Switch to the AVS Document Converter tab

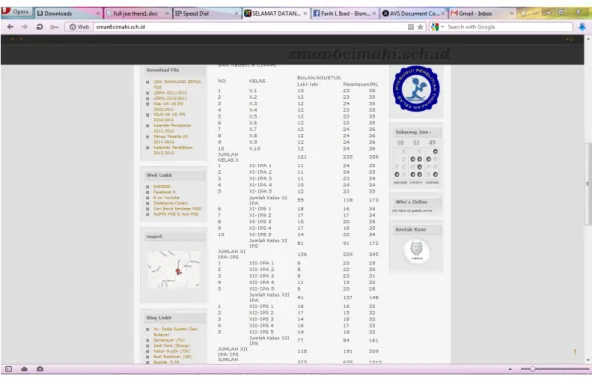[414, 14]
